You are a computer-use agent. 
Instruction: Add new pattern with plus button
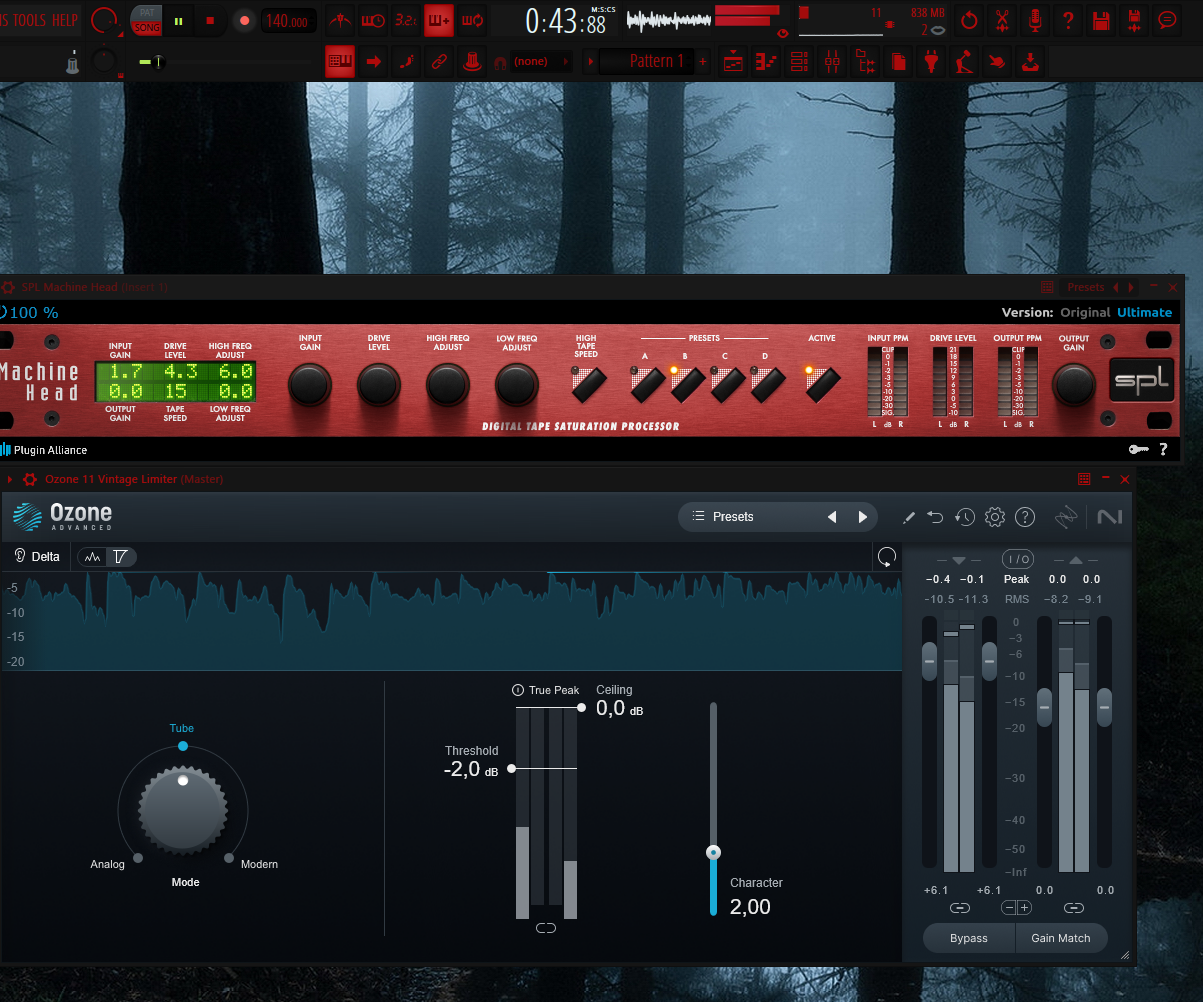click(x=703, y=62)
